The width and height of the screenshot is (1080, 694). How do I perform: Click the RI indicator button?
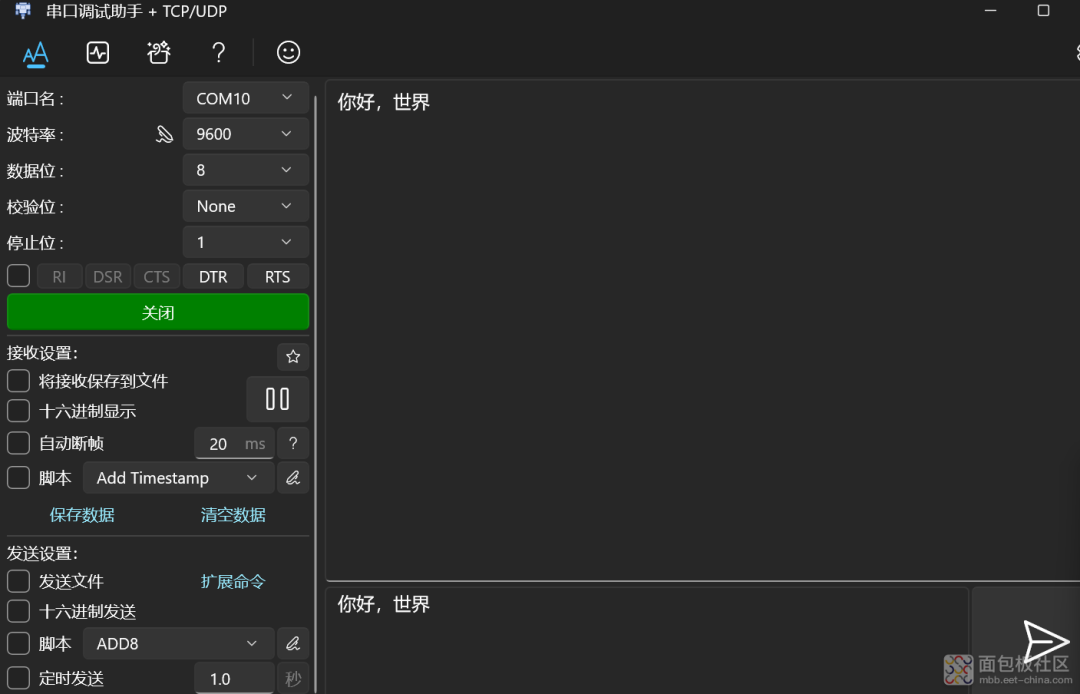[59, 276]
